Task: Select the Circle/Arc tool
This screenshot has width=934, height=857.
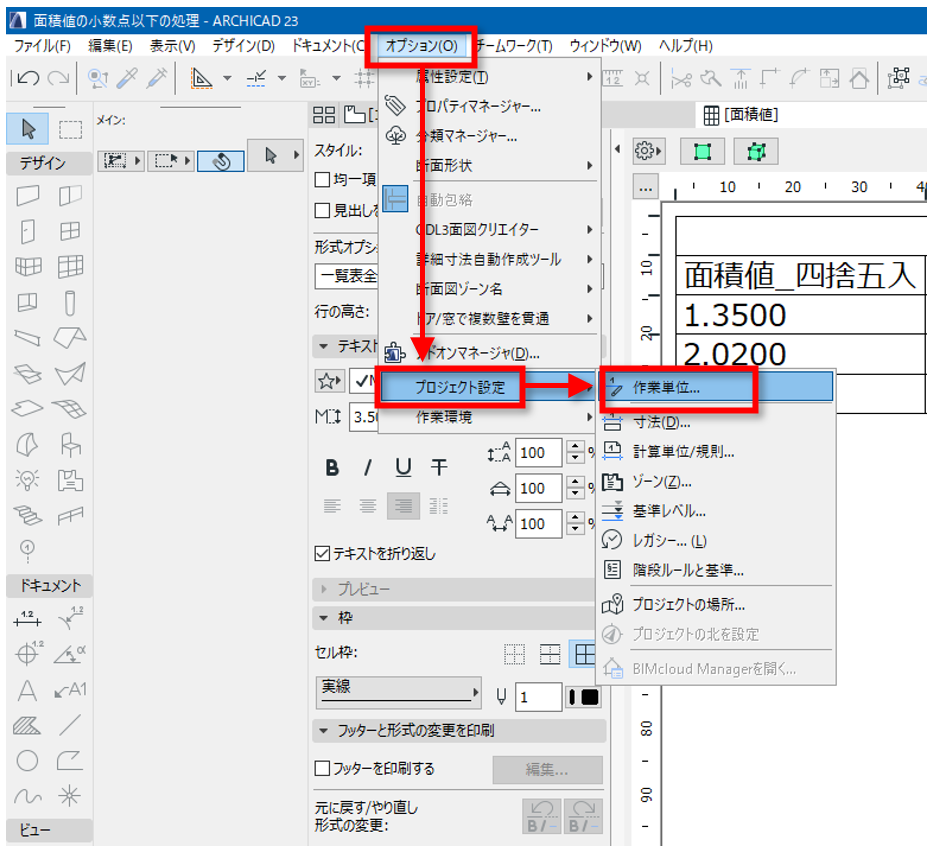Action: (x=27, y=761)
